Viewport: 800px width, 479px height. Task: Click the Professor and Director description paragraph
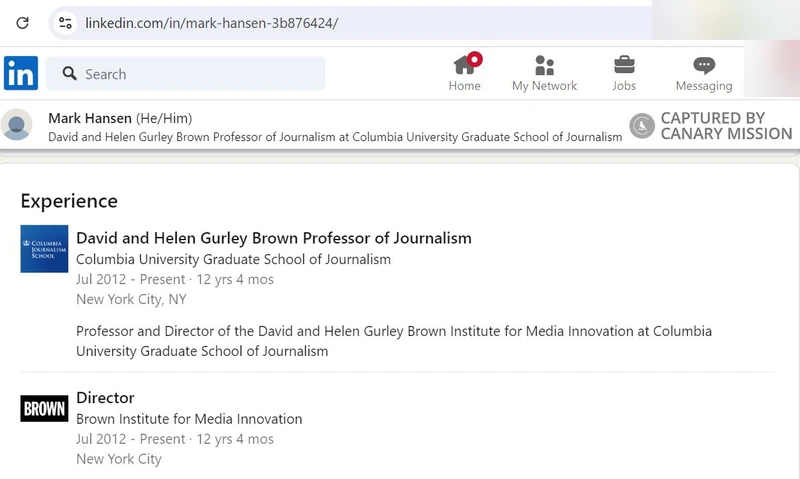[x=394, y=341]
